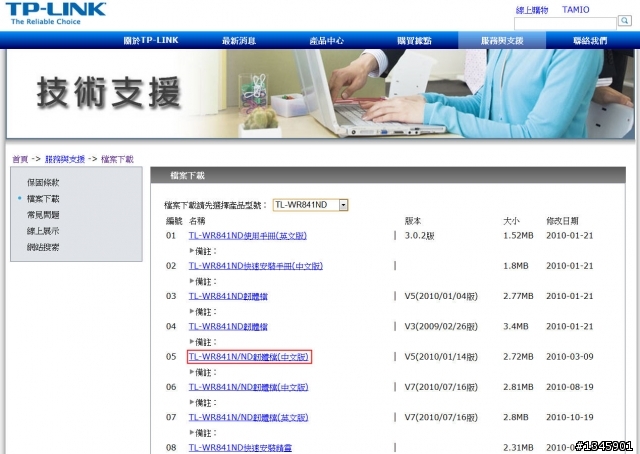Select 常見問題 in the sidebar

pos(43,215)
